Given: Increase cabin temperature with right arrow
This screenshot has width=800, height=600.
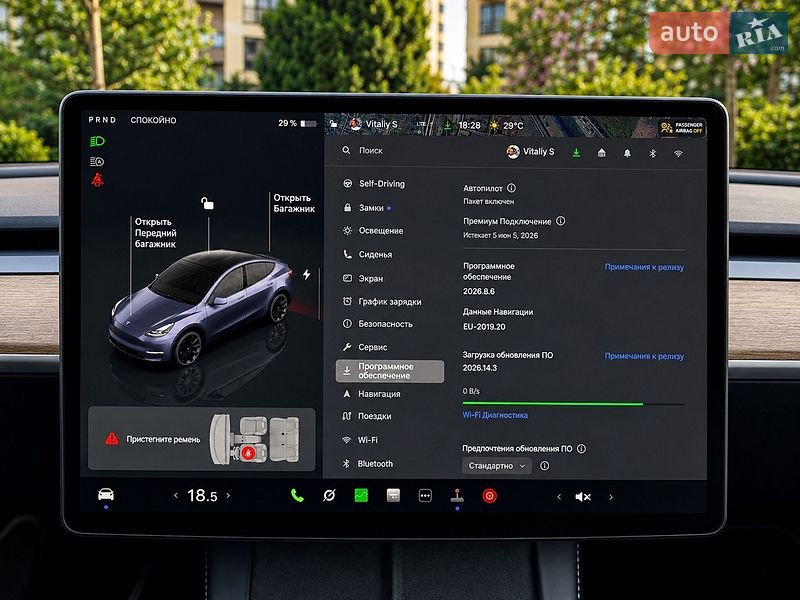Looking at the screenshot, I should click(228, 495).
